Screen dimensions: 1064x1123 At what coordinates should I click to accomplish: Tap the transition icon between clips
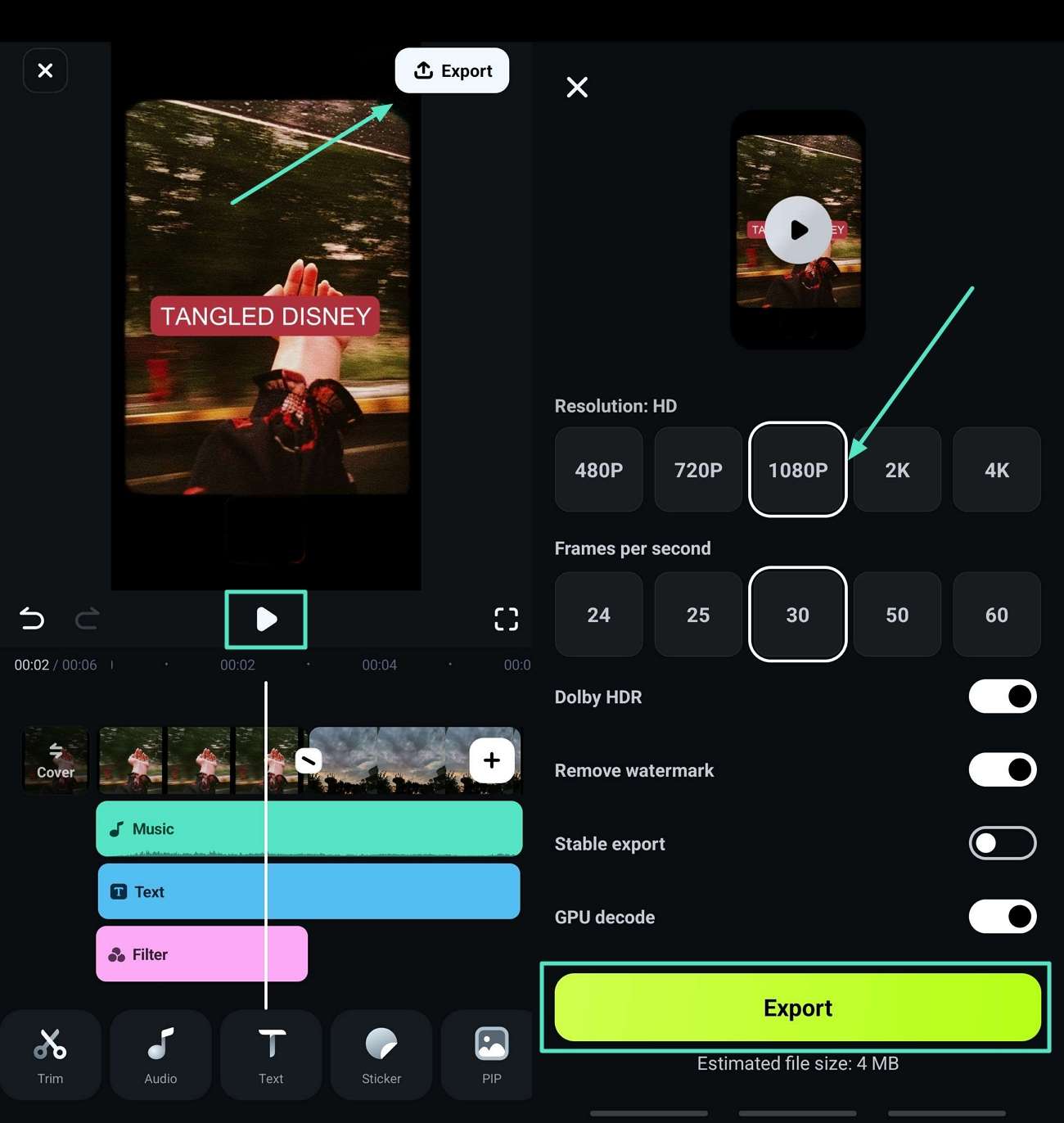[x=308, y=760]
